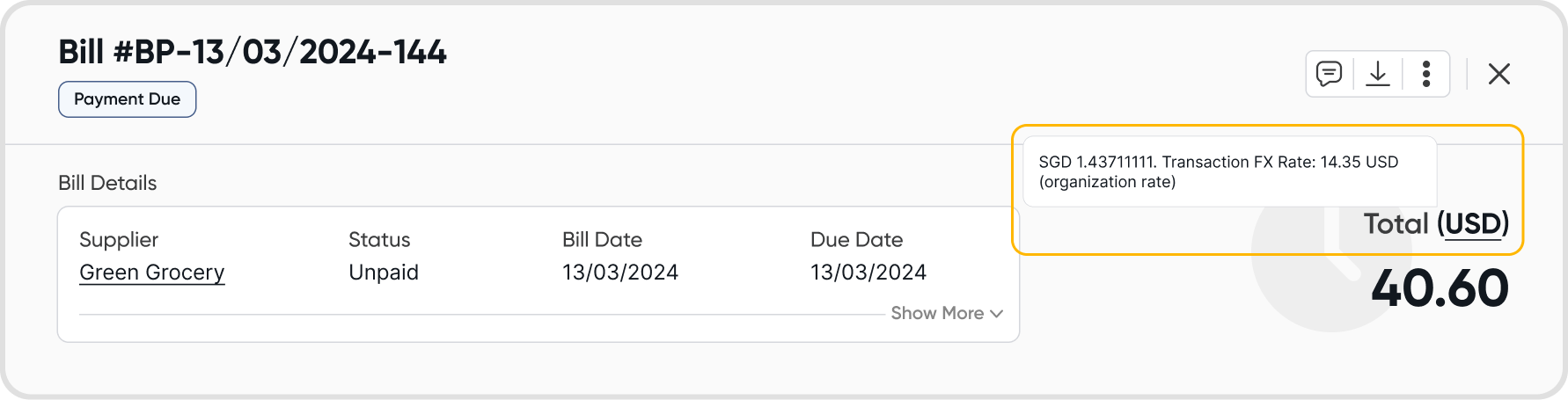Click the Supplier field label
The height and width of the screenshot is (400, 1568).
point(119,240)
